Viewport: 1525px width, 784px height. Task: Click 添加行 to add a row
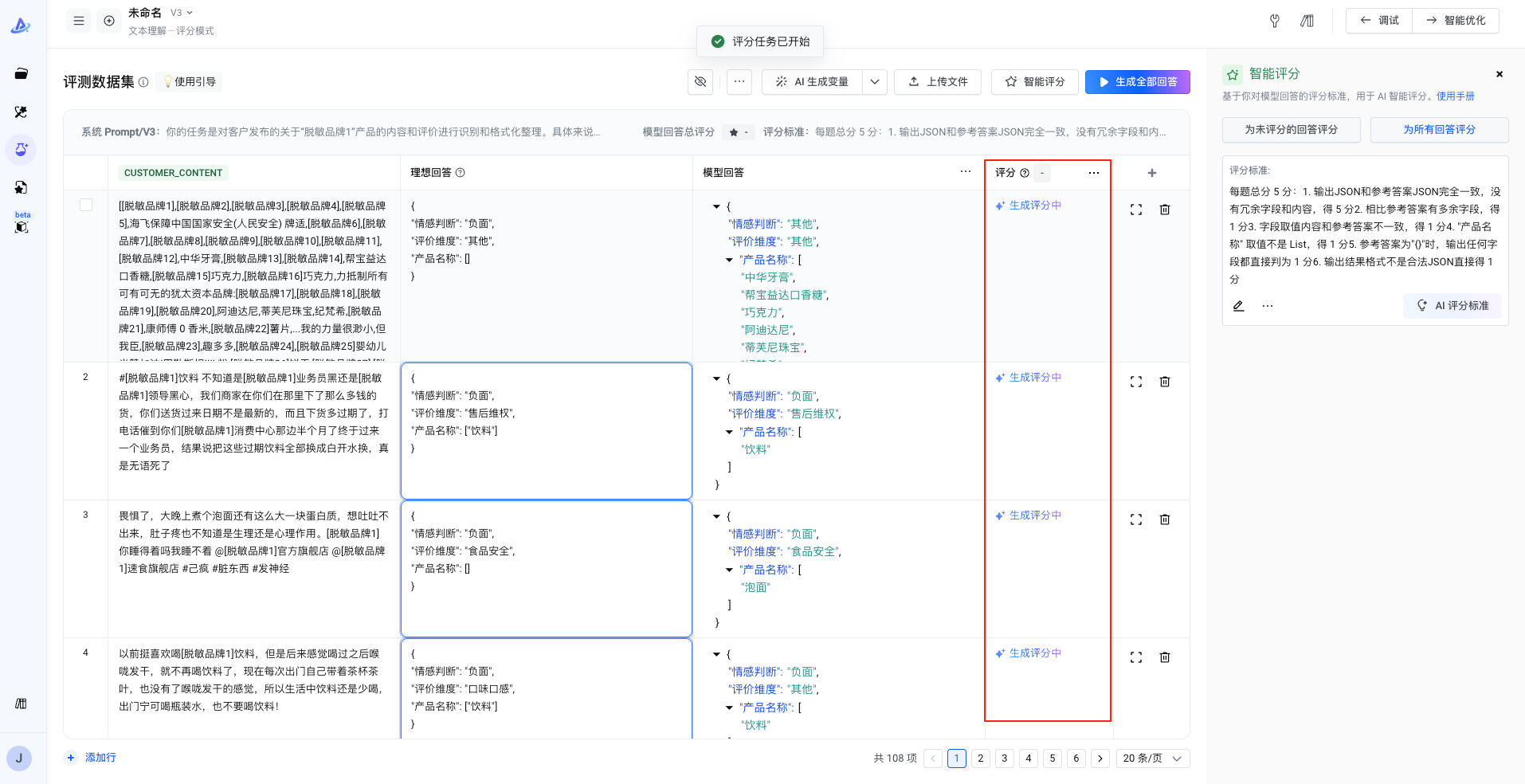pos(92,758)
